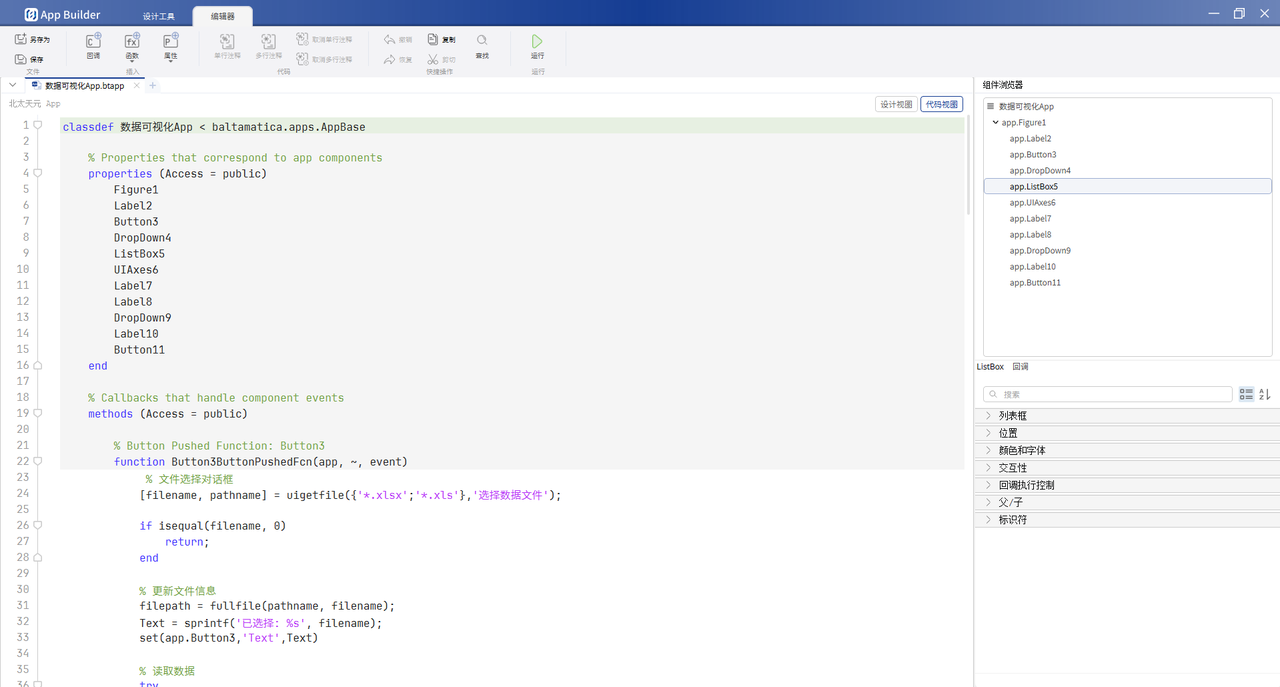Switch to the 设计工具 ribbon tab

pos(159,16)
